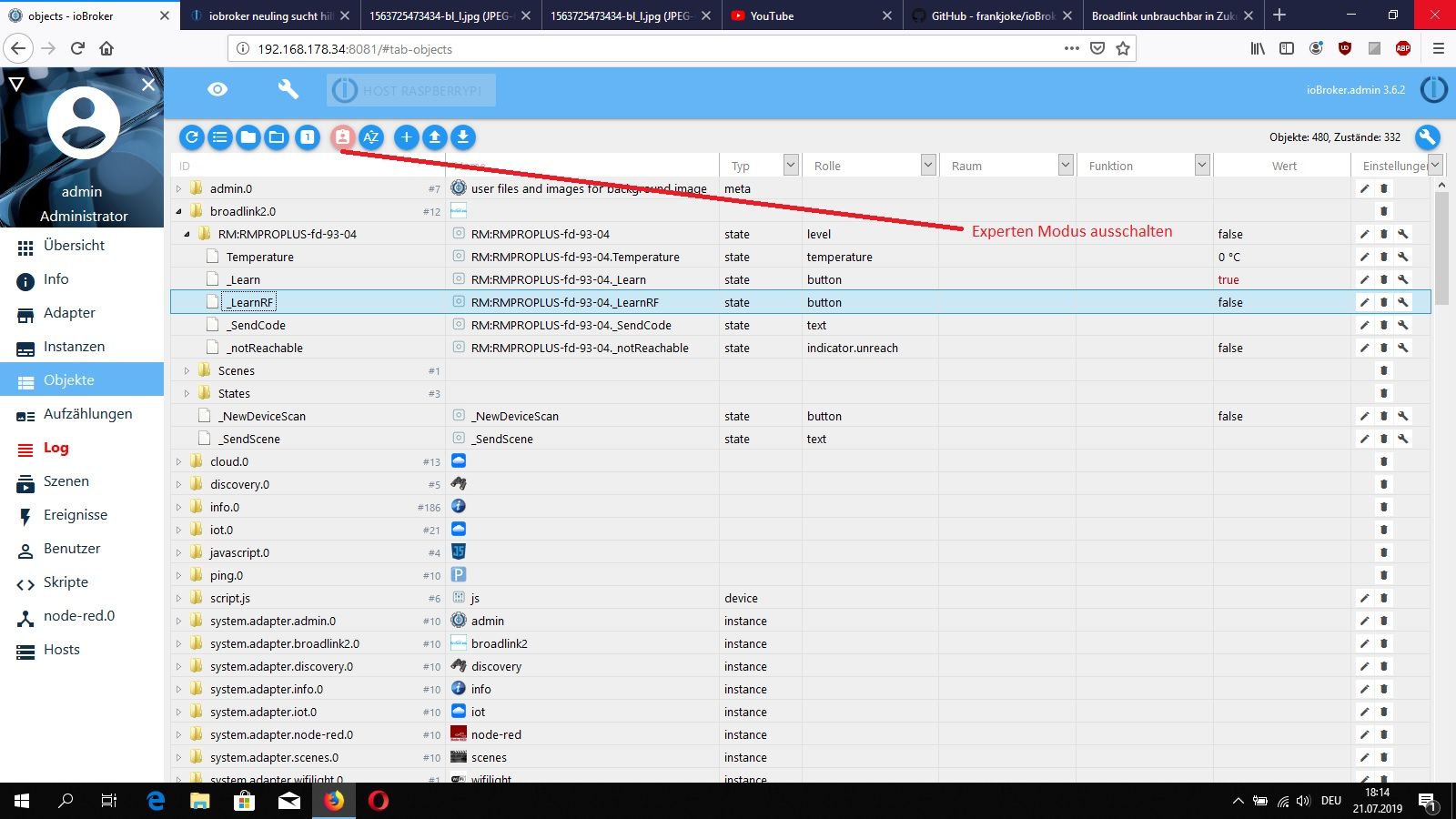
Task: Open Adapter tab in sidebar
Action: (82, 313)
